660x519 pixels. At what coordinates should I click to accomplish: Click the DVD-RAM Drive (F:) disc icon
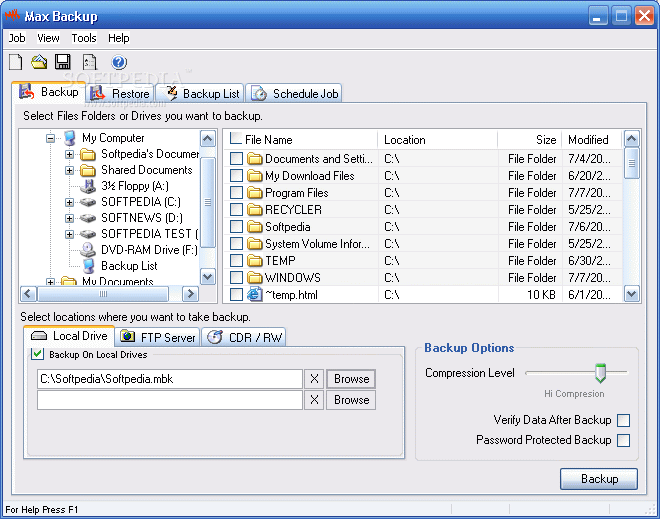tap(88, 250)
